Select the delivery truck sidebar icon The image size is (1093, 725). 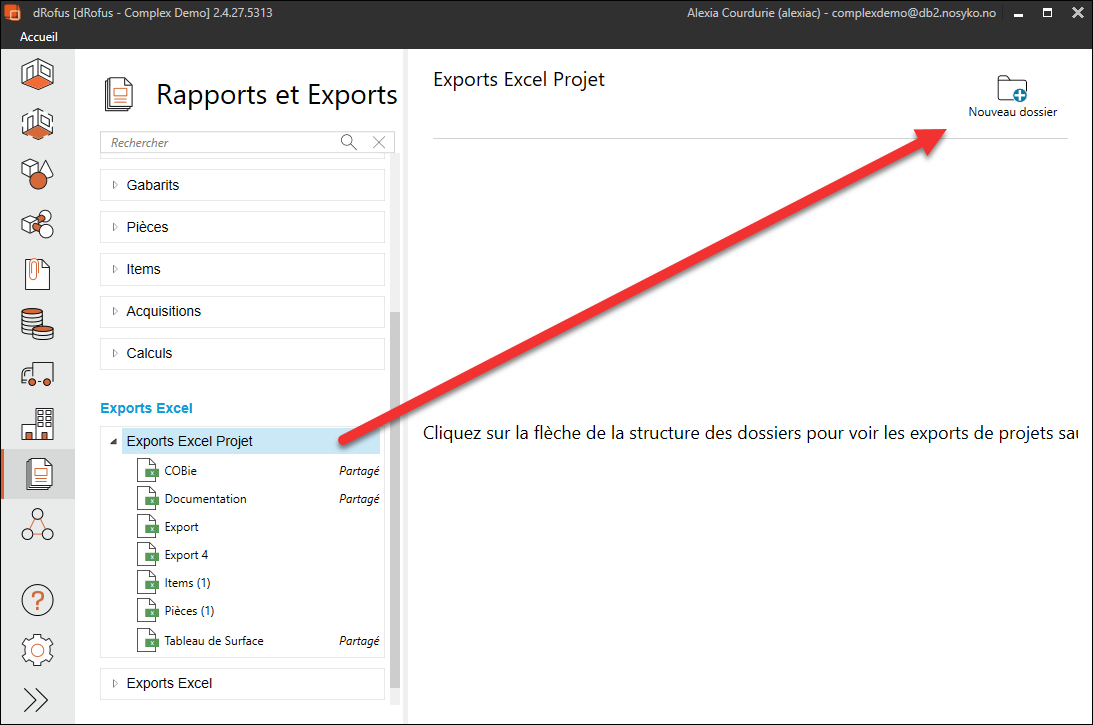[x=37, y=375]
